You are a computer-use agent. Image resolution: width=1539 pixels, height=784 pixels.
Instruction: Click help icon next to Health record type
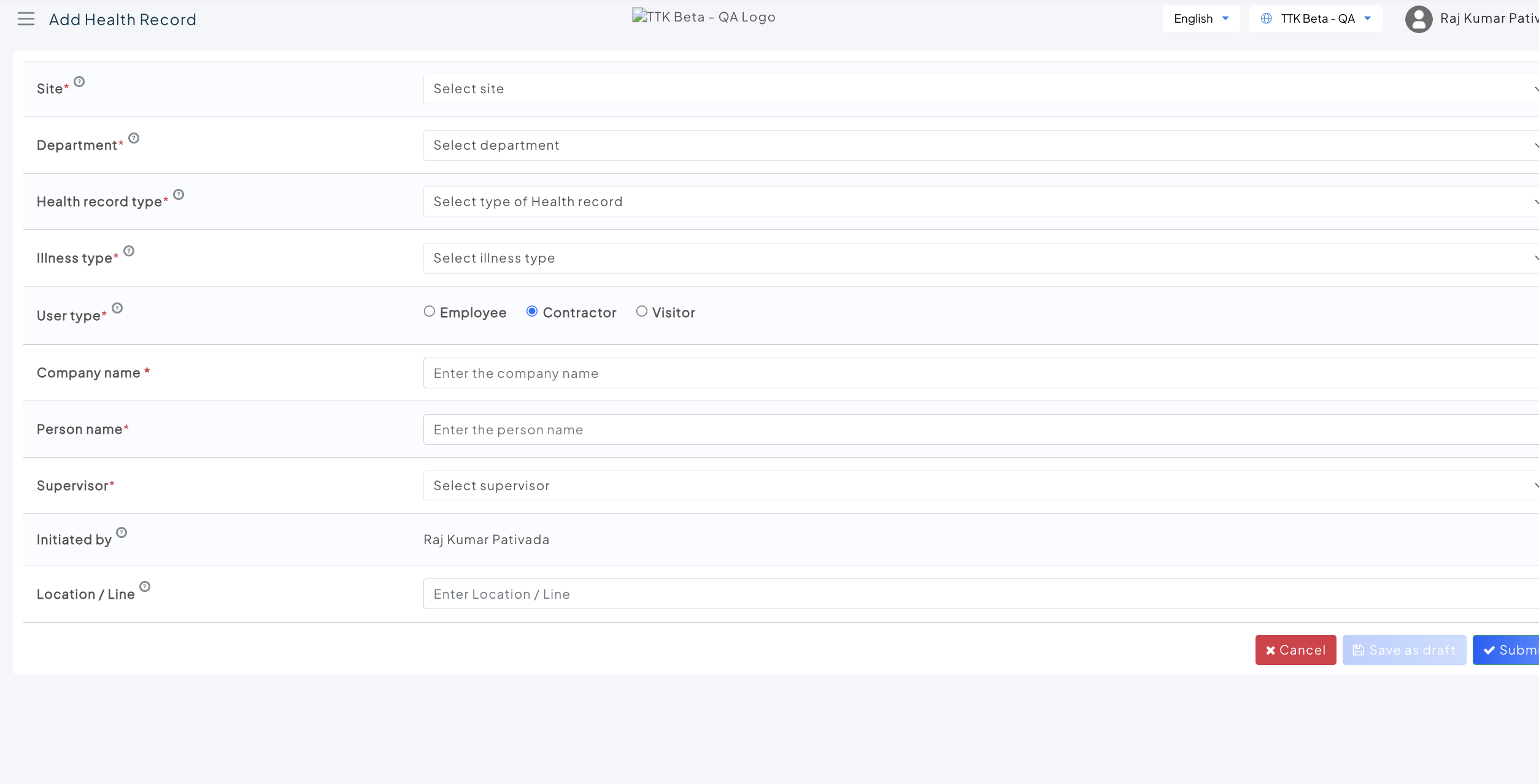179,194
